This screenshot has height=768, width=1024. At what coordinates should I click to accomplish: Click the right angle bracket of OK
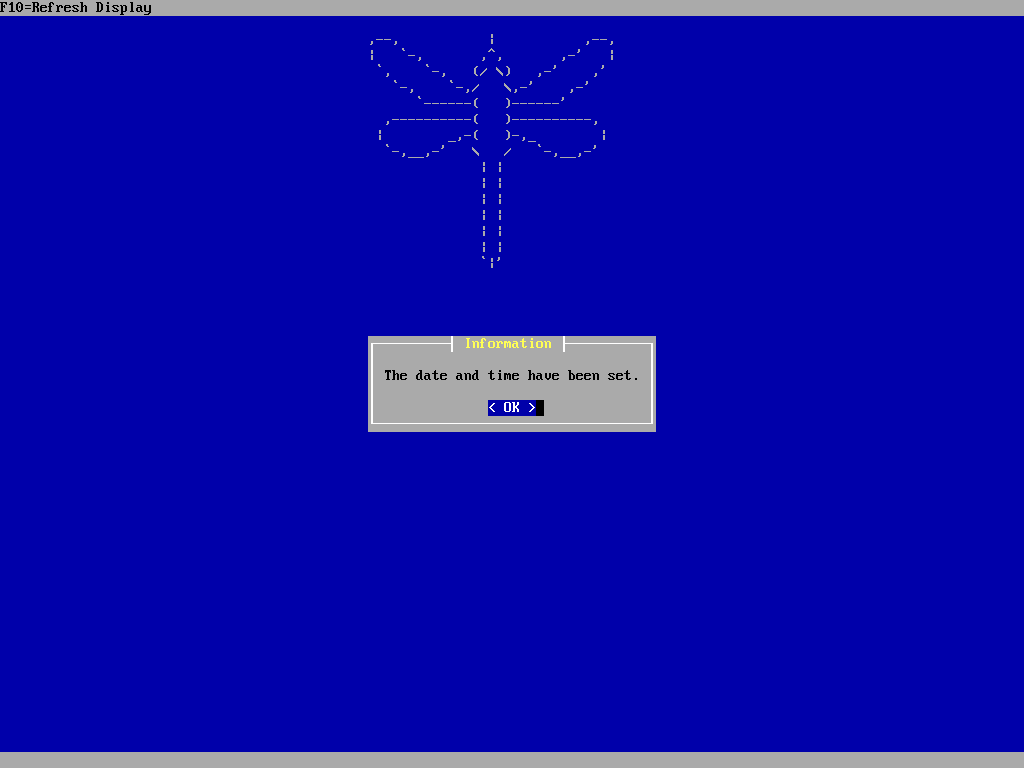pyautogui.click(x=532, y=408)
